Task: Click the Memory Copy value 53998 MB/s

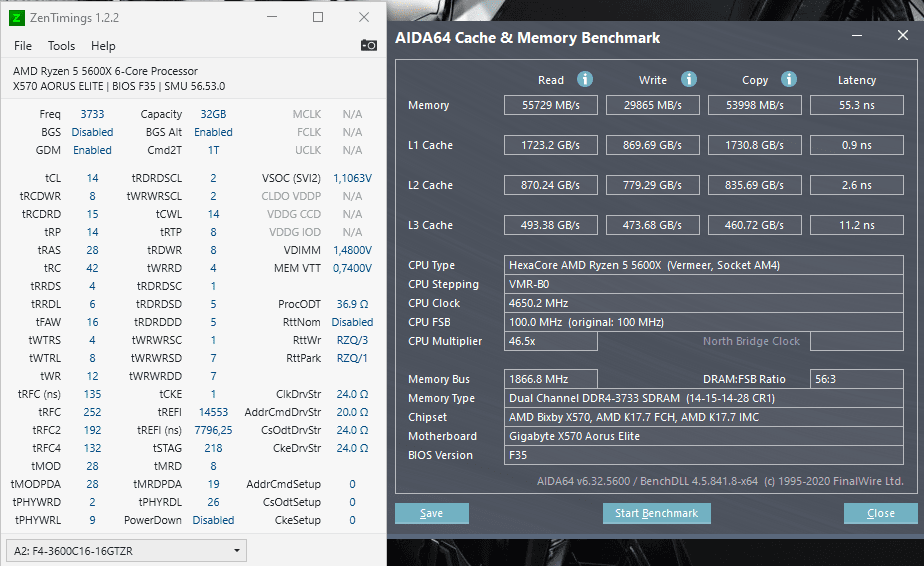Action: point(754,105)
